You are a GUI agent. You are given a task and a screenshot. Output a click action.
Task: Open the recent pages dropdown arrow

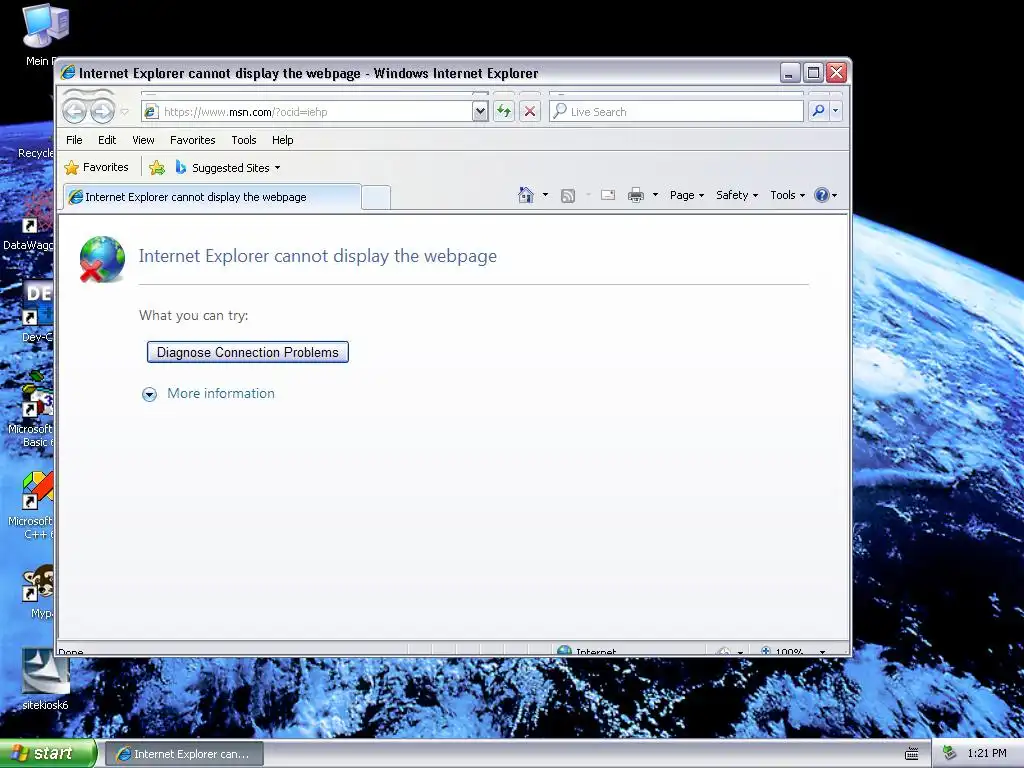pos(125,112)
